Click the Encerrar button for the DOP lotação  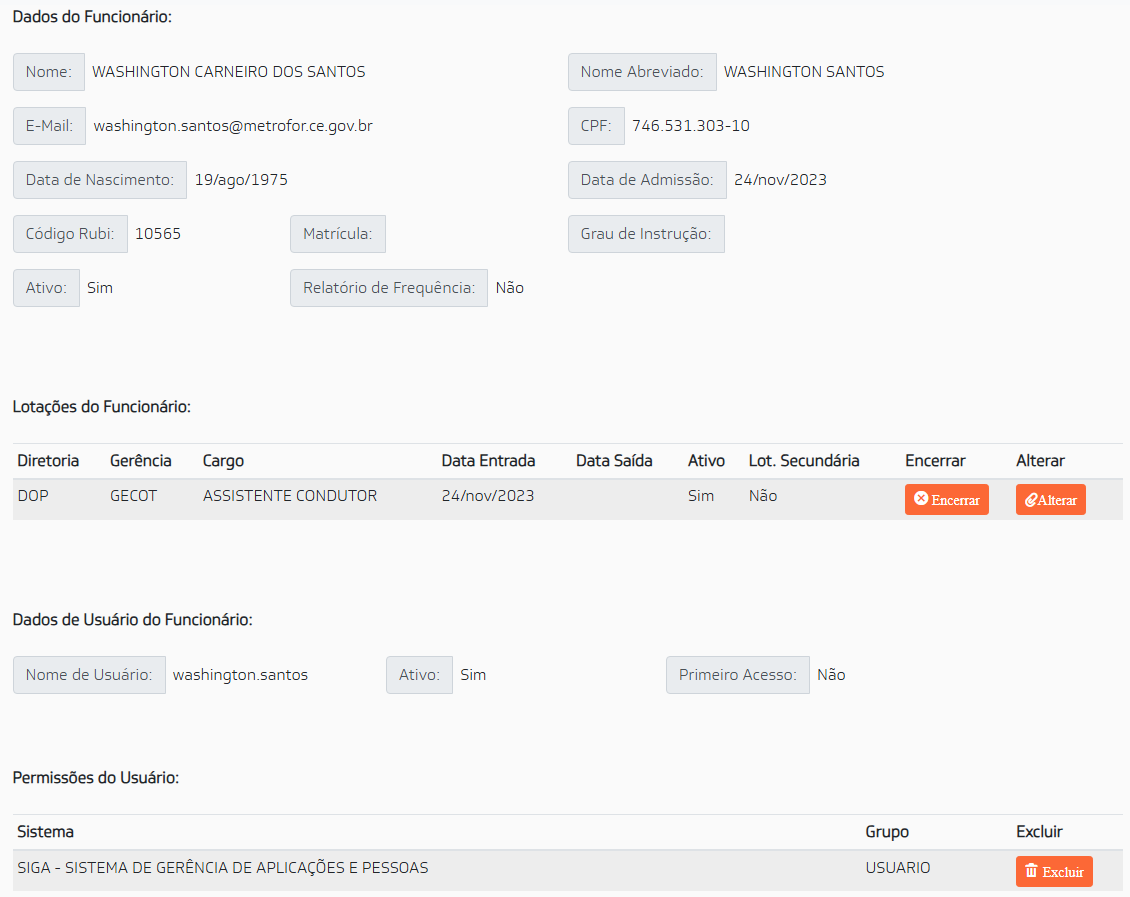(x=946, y=499)
